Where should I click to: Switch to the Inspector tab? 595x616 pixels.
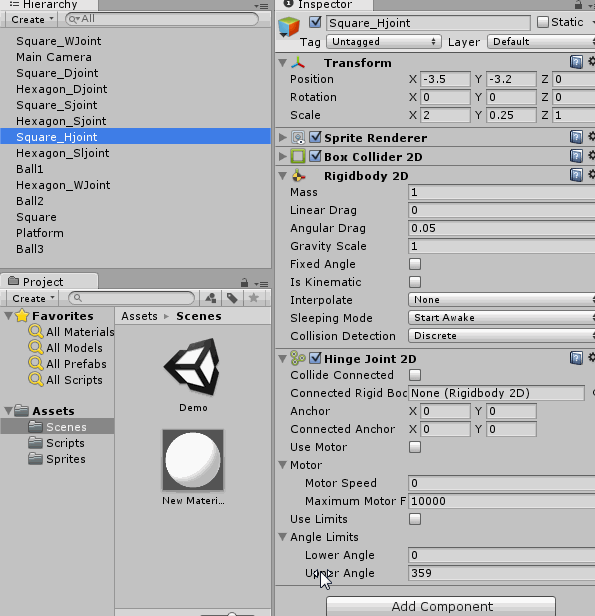pyautogui.click(x=324, y=5)
